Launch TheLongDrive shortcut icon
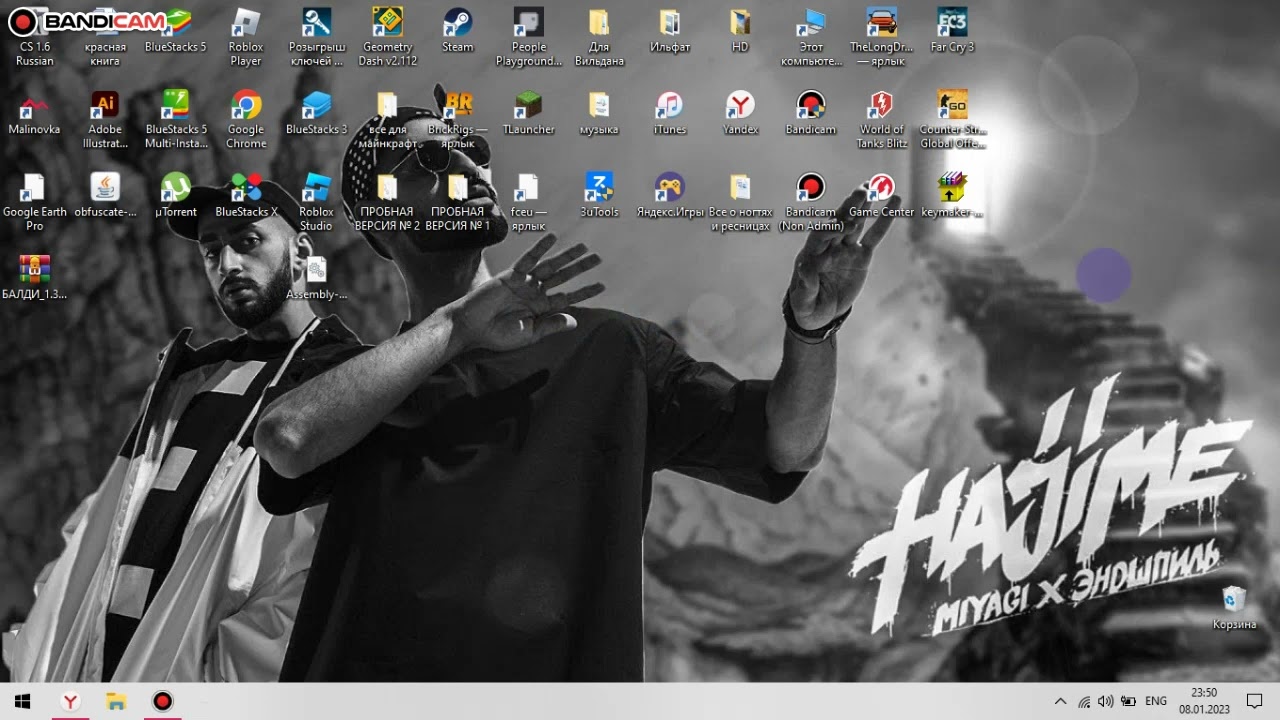Image resolution: width=1280 pixels, height=720 pixels. [881, 37]
